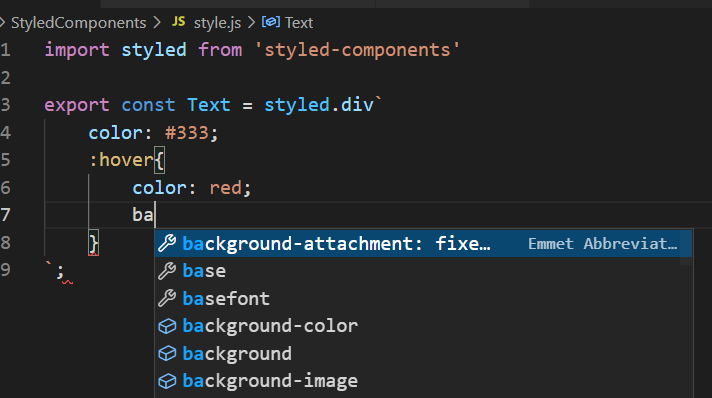The image size is (712, 398).
Task: Click the JS file icon in breadcrumb
Action: (x=178, y=21)
